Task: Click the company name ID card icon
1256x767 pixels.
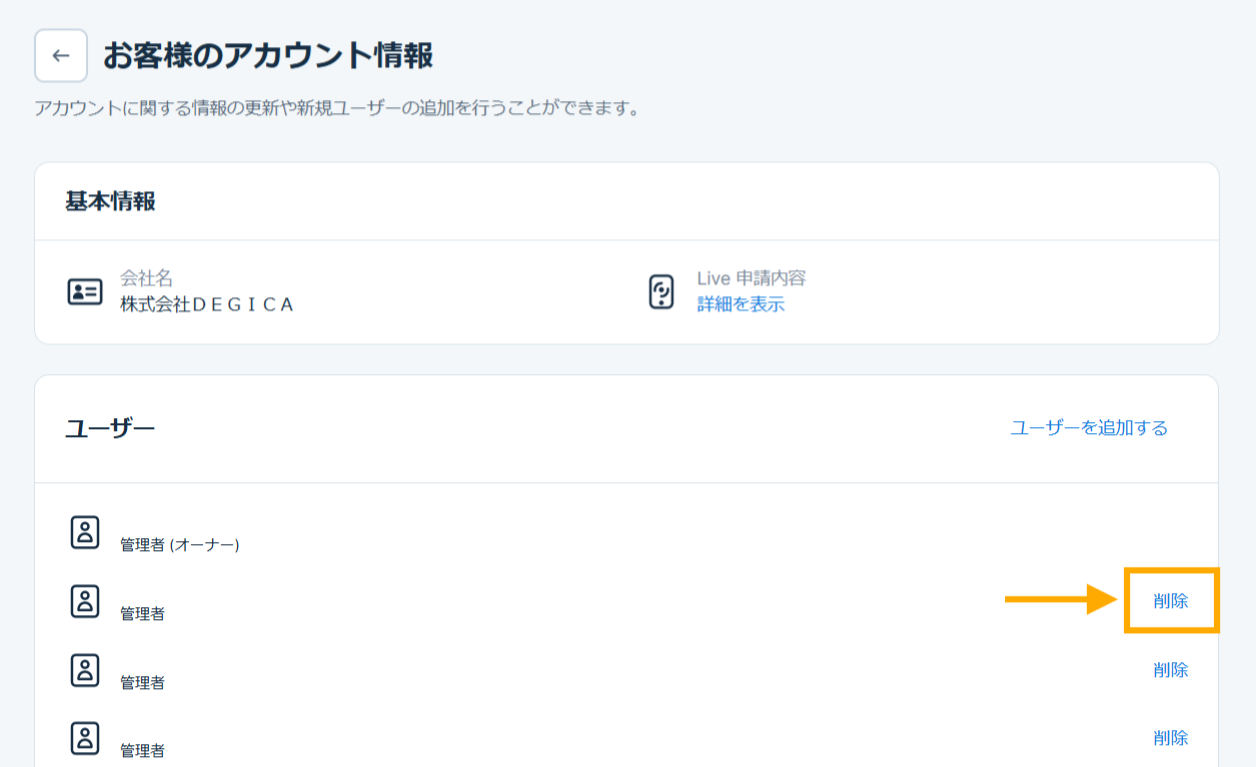Action: [87, 291]
